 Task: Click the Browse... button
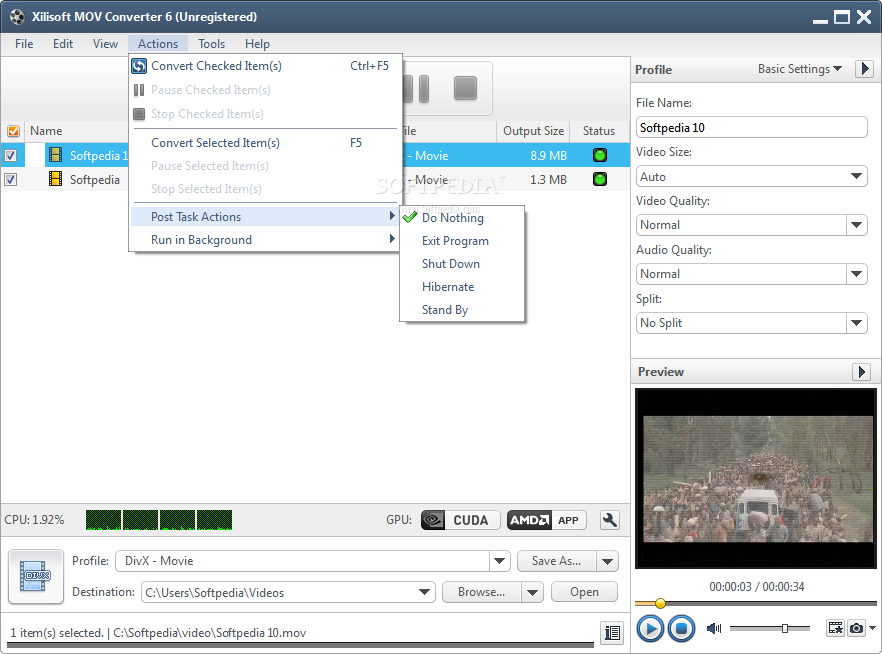click(482, 592)
